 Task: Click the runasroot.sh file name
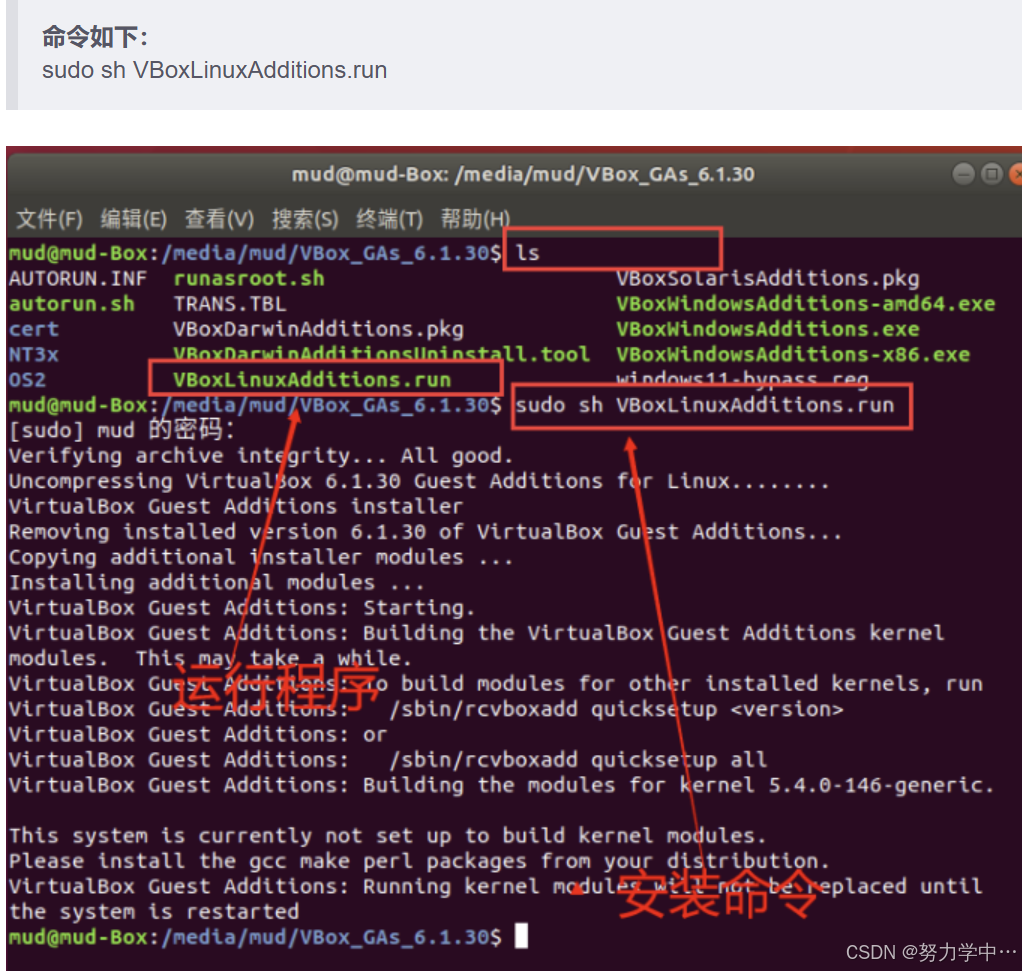pyautogui.click(x=249, y=278)
